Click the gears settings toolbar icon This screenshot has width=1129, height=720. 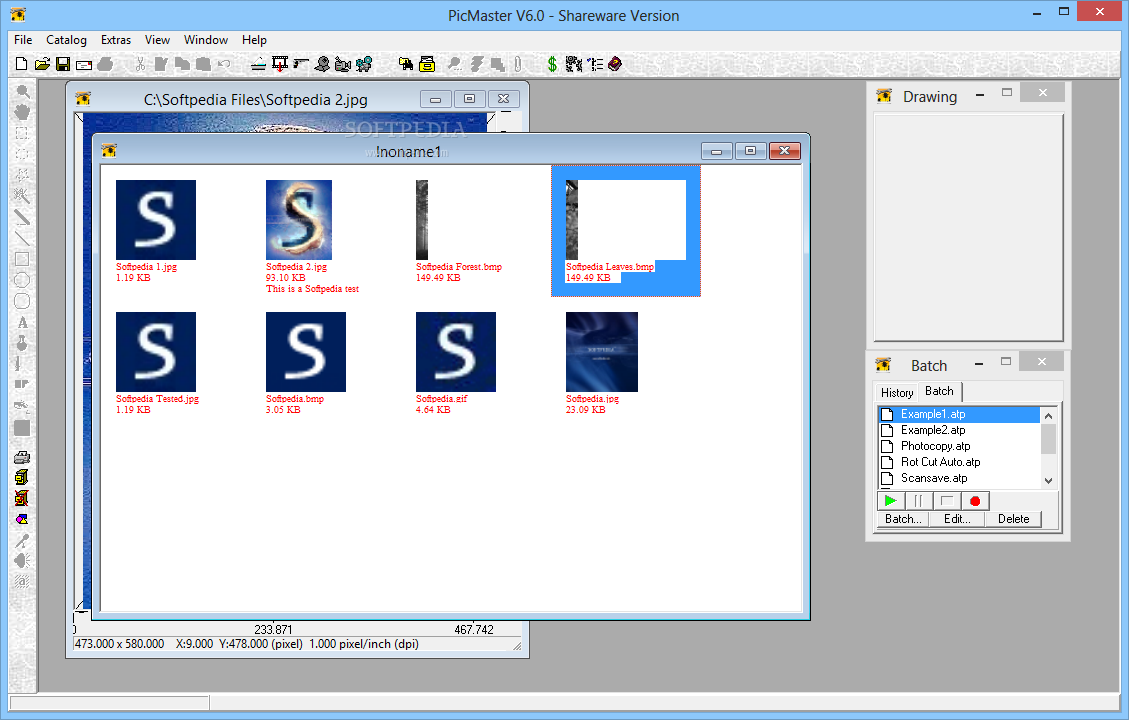pyautogui.click(x=574, y=64)
